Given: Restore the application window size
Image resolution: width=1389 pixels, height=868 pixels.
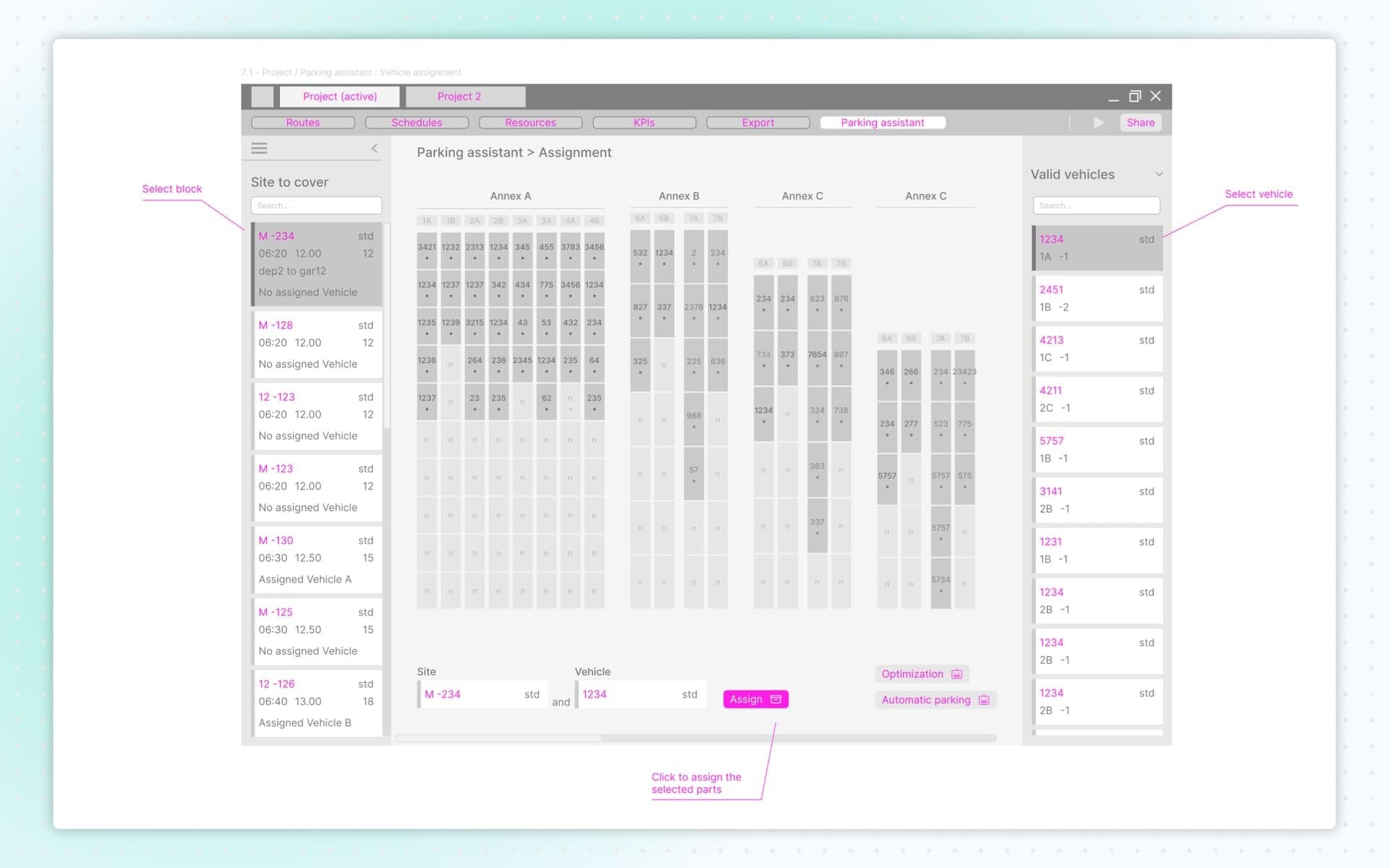Looking at the screenshot, I should 1134,96.
